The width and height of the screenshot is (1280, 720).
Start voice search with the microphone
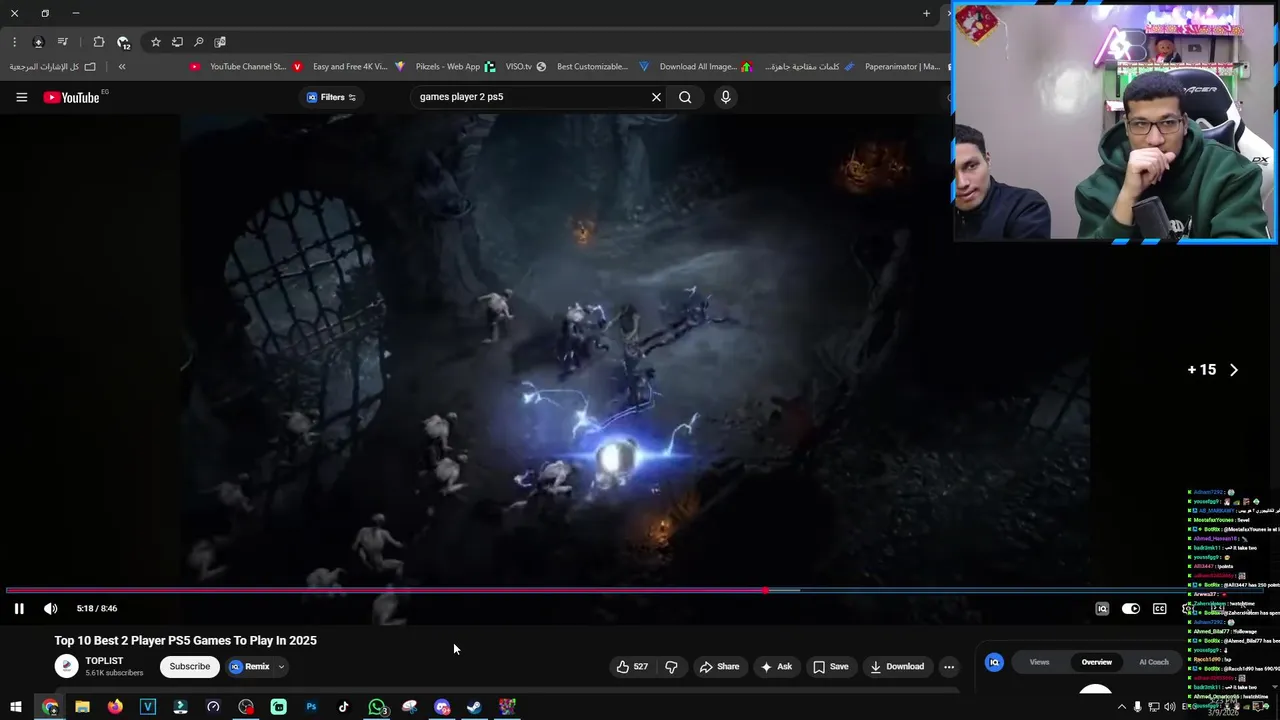pos(726,97)
